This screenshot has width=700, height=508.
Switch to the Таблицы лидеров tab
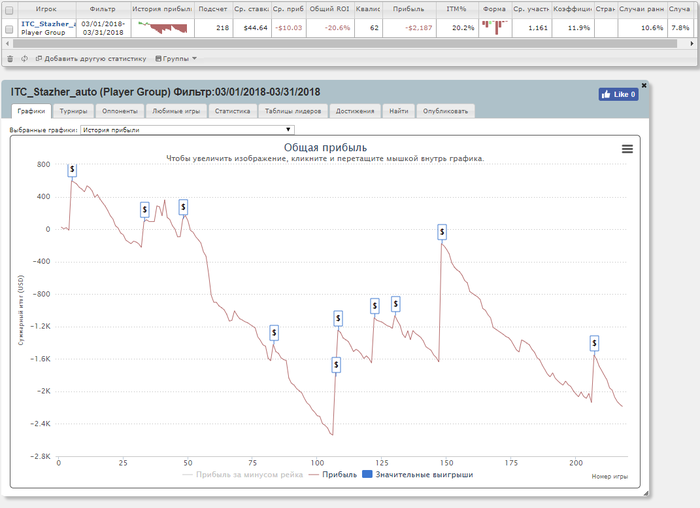click(x=293, y=111)
